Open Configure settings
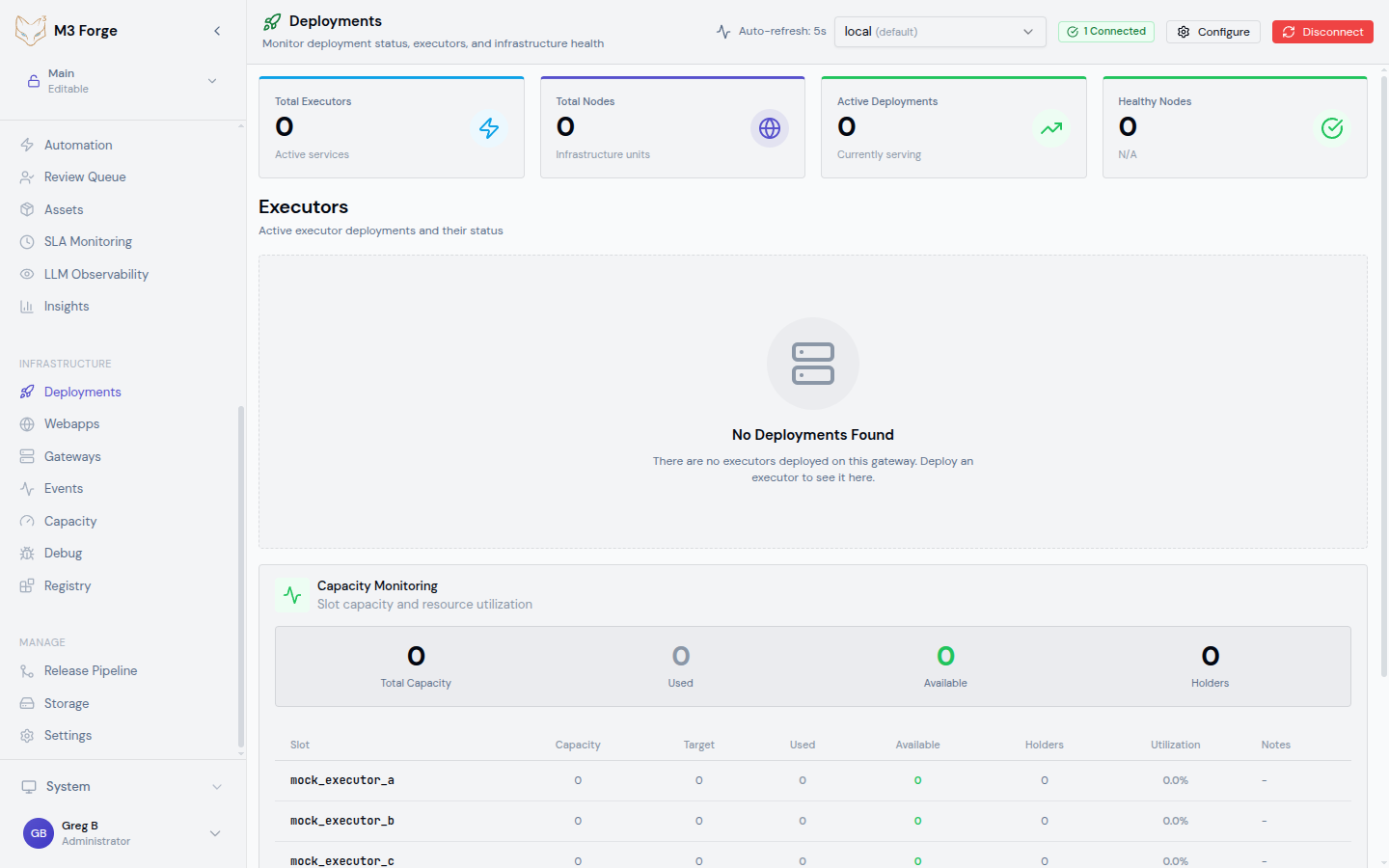The image size is (1389, 868). coord(1212,31)
